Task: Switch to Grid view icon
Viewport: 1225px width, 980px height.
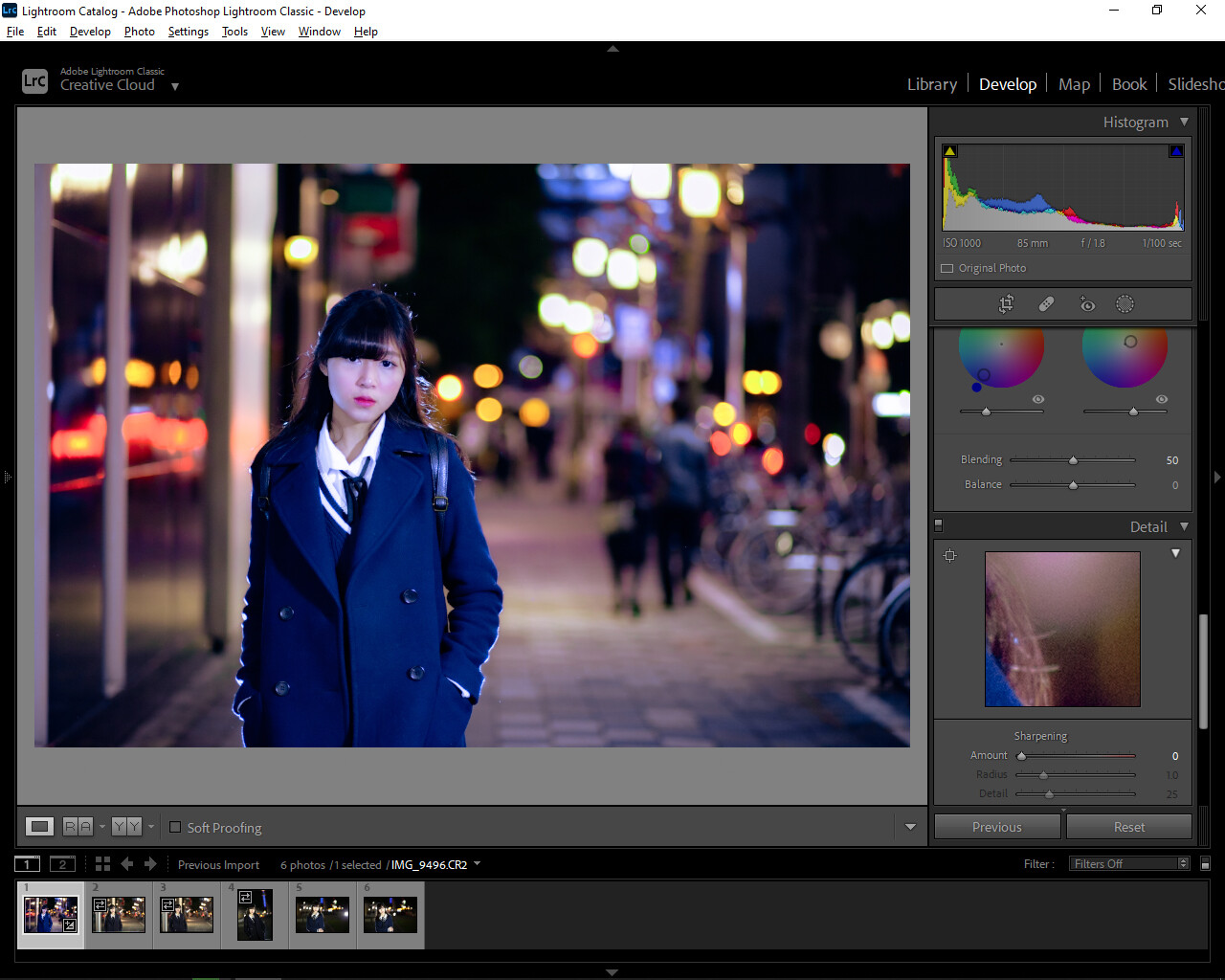Action: 102,863
